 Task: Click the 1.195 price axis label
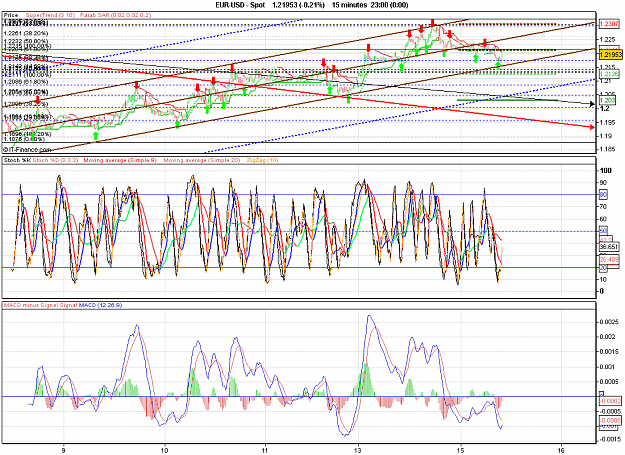[607, 122]
